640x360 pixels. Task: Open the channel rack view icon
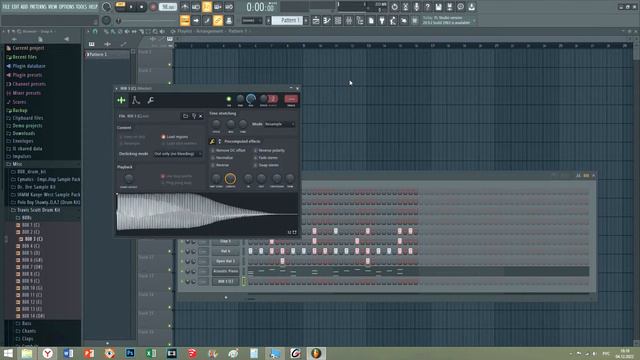coord(338,20)
